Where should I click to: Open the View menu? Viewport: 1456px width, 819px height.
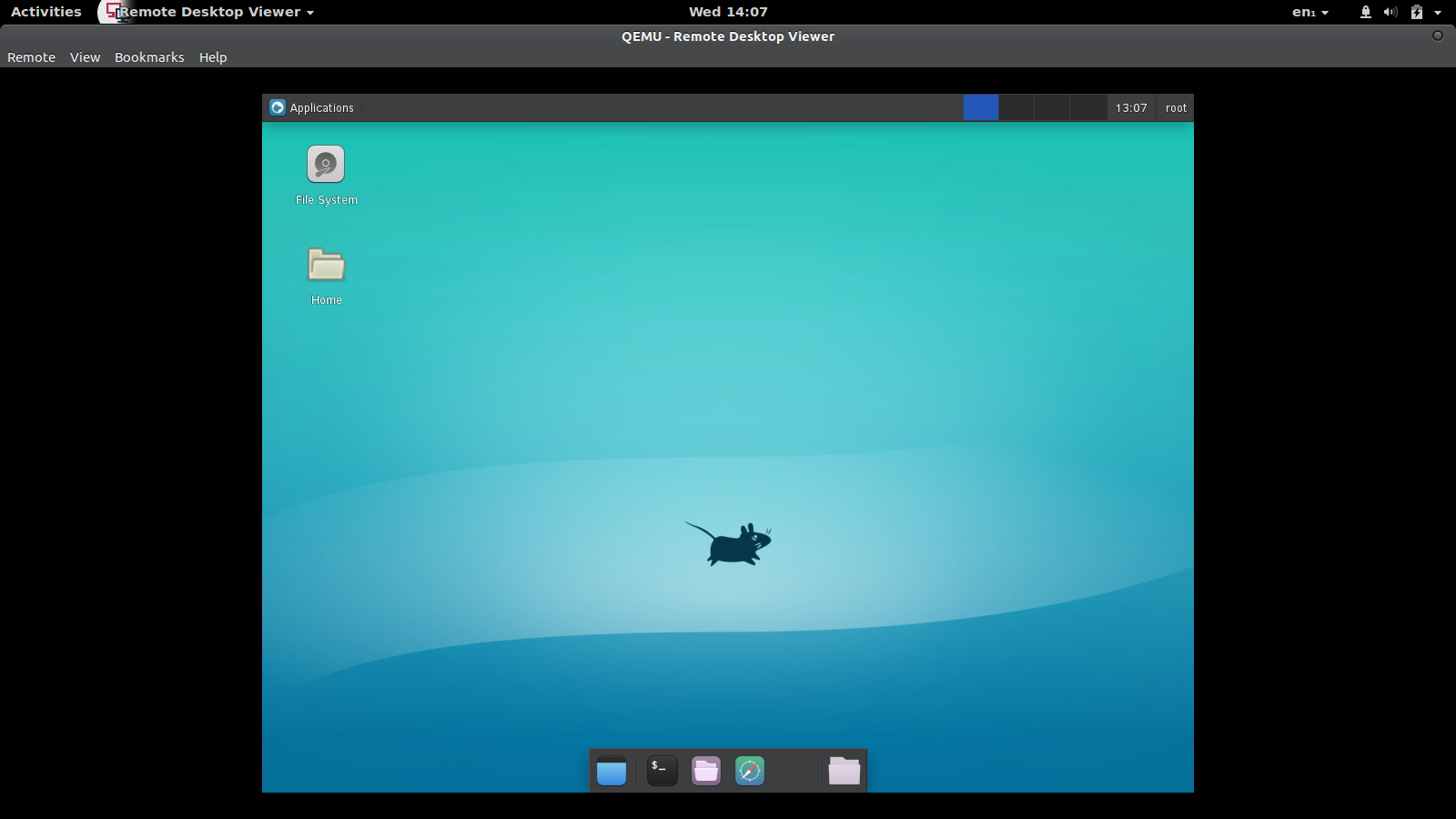tap(85, 57)
